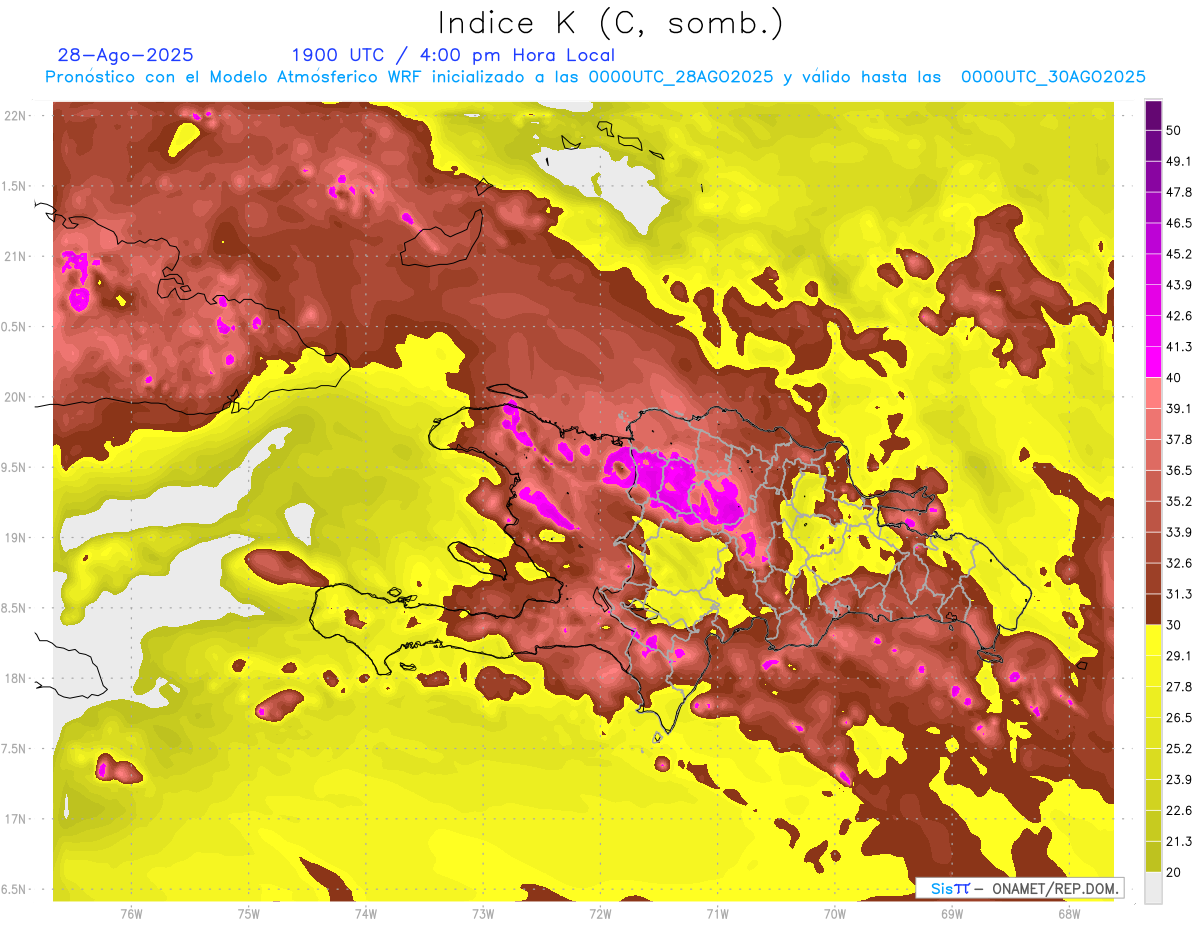1200x927 pixels.
Task: Click the "21N" latitude label
Action: [x=15, y=256]
